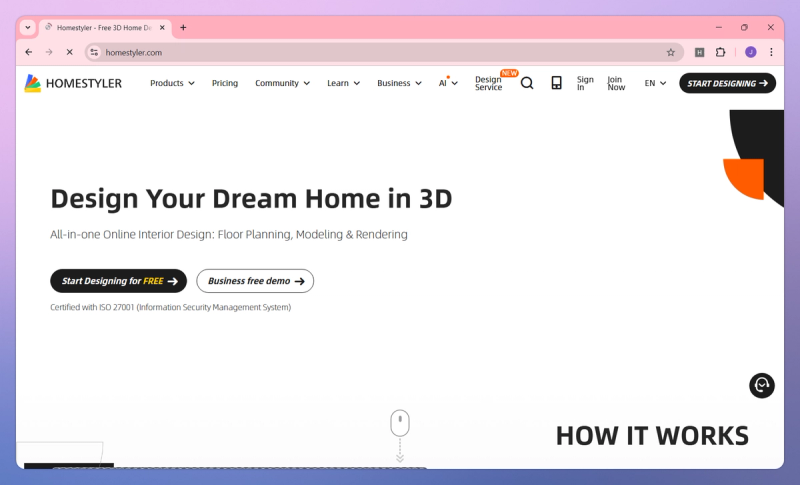Open the EN language selector
The height and width of the screenshot is (485, 800).
(x=655, y=83)
